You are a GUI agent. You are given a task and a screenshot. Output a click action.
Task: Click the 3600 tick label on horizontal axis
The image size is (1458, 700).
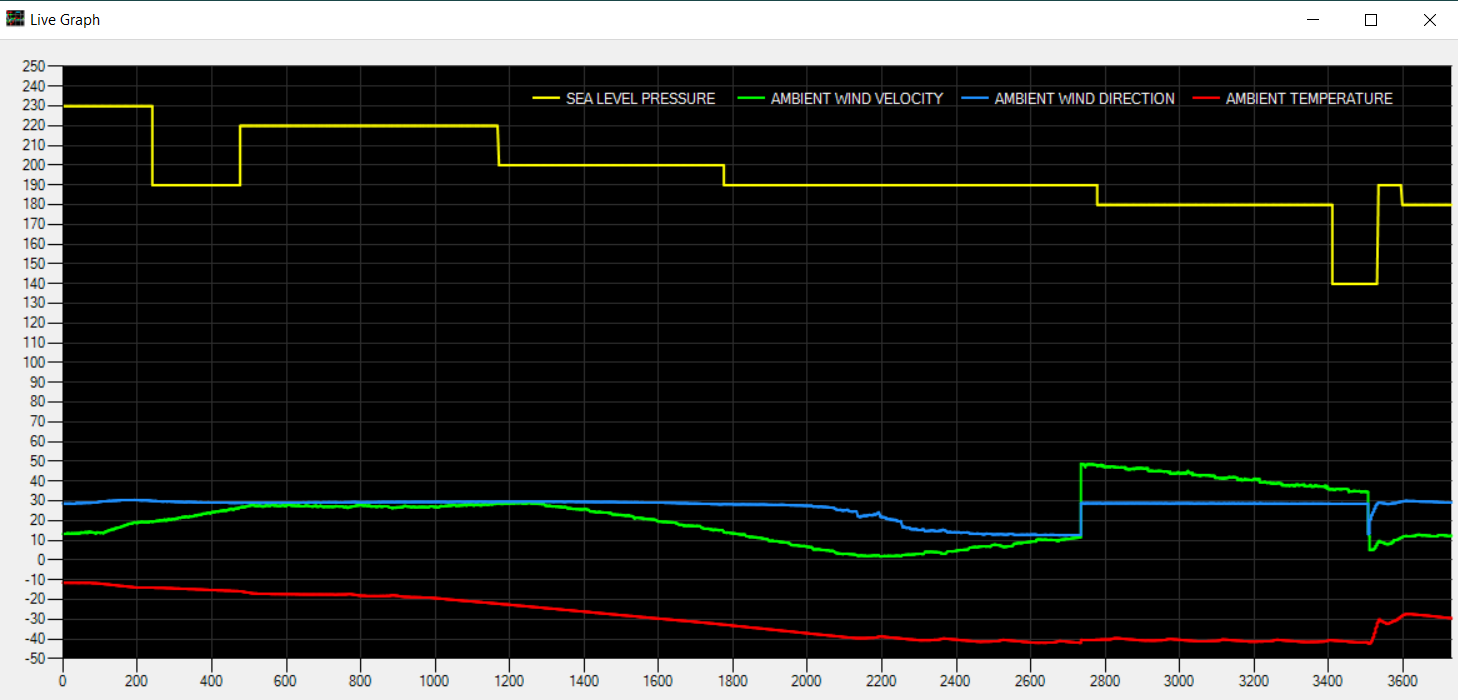point(1402,679)
